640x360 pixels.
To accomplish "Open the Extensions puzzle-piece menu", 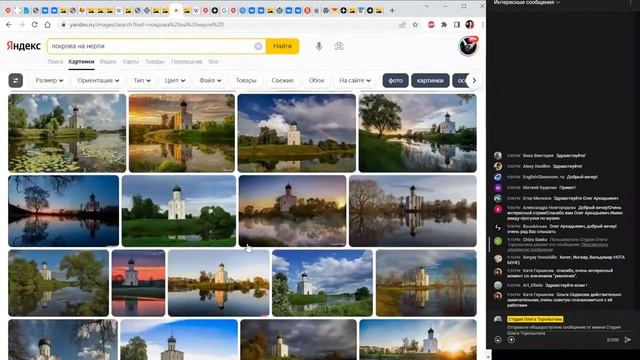I will pyautogui.click(x=444, y=25).
